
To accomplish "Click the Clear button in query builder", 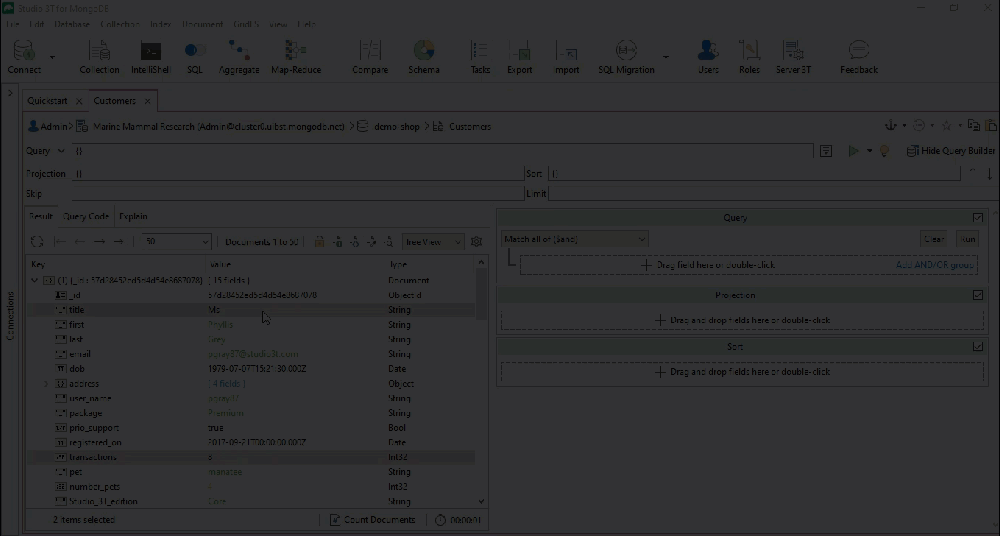I will pyautogui.click(x=934, y=239).
